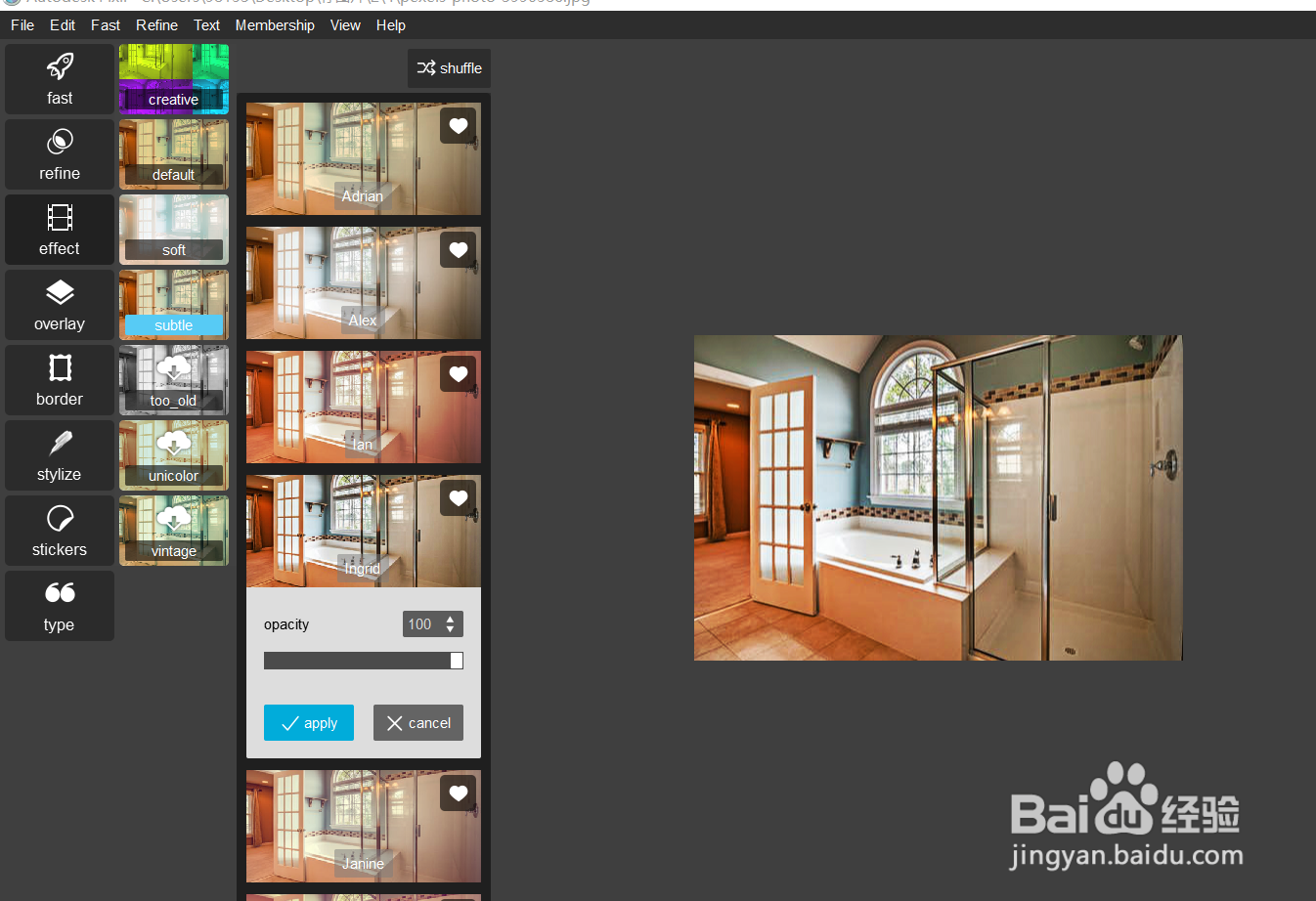Screen dimensions: 1316x901
Task: Open the refine tools panel
Action: pos(60,154)
